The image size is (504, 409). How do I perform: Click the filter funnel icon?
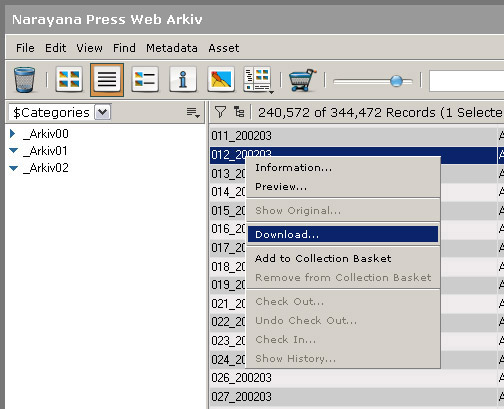[x=220, y=112]
